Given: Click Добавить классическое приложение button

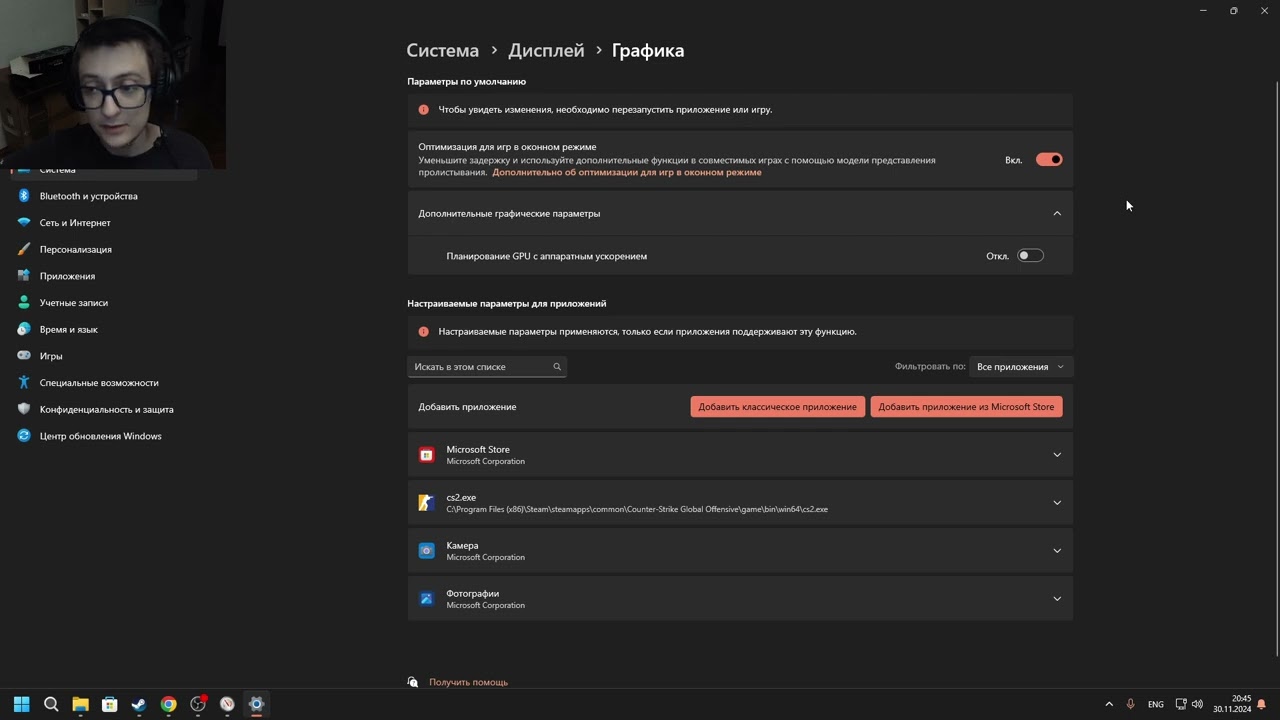Looking at the screenshot, I should pos(777,407).
